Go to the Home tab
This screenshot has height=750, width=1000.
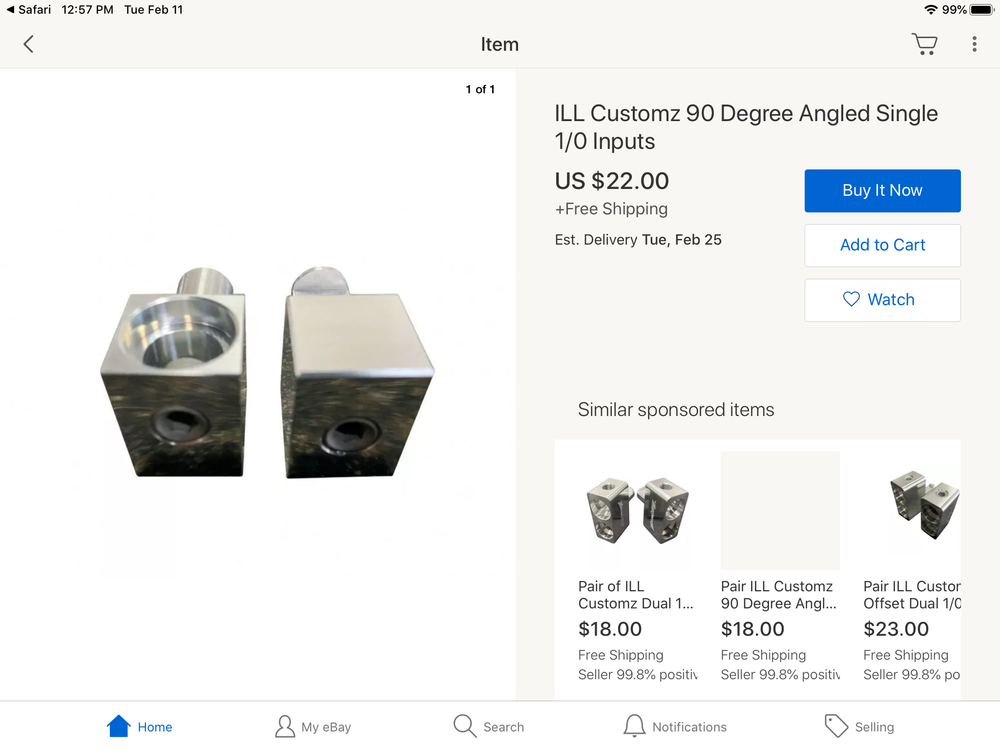pos(139,726)
